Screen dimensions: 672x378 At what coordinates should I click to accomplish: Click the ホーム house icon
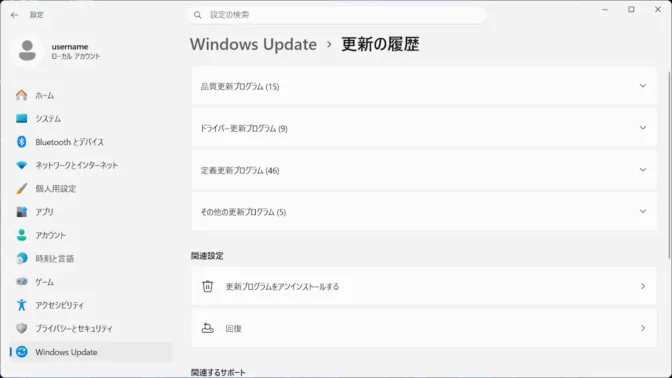(x=21, y=95)
